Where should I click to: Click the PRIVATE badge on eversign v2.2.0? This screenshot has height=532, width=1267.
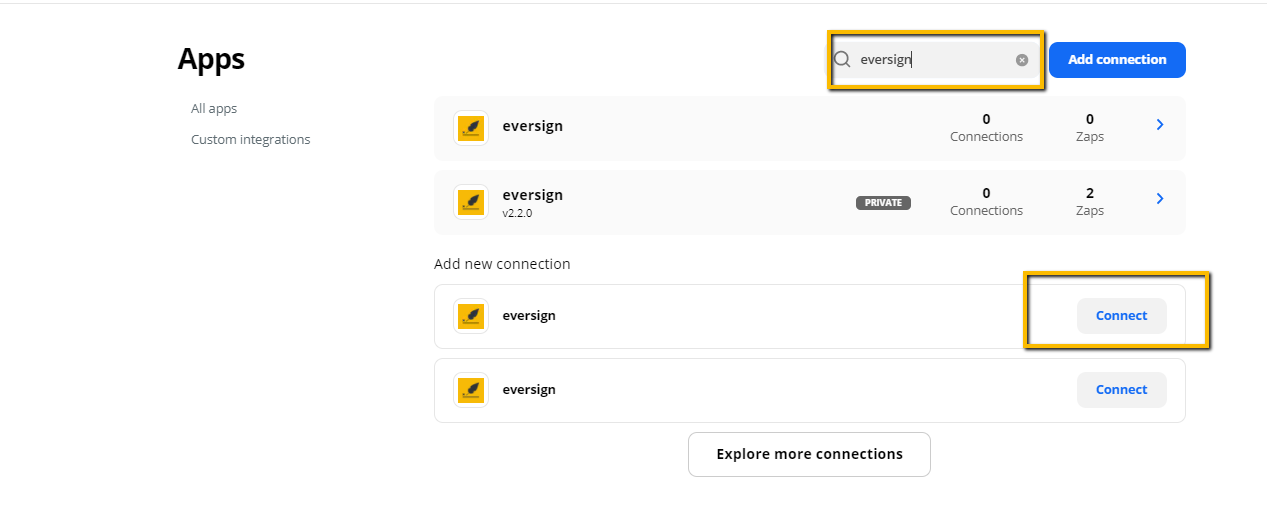click(883, 203)
